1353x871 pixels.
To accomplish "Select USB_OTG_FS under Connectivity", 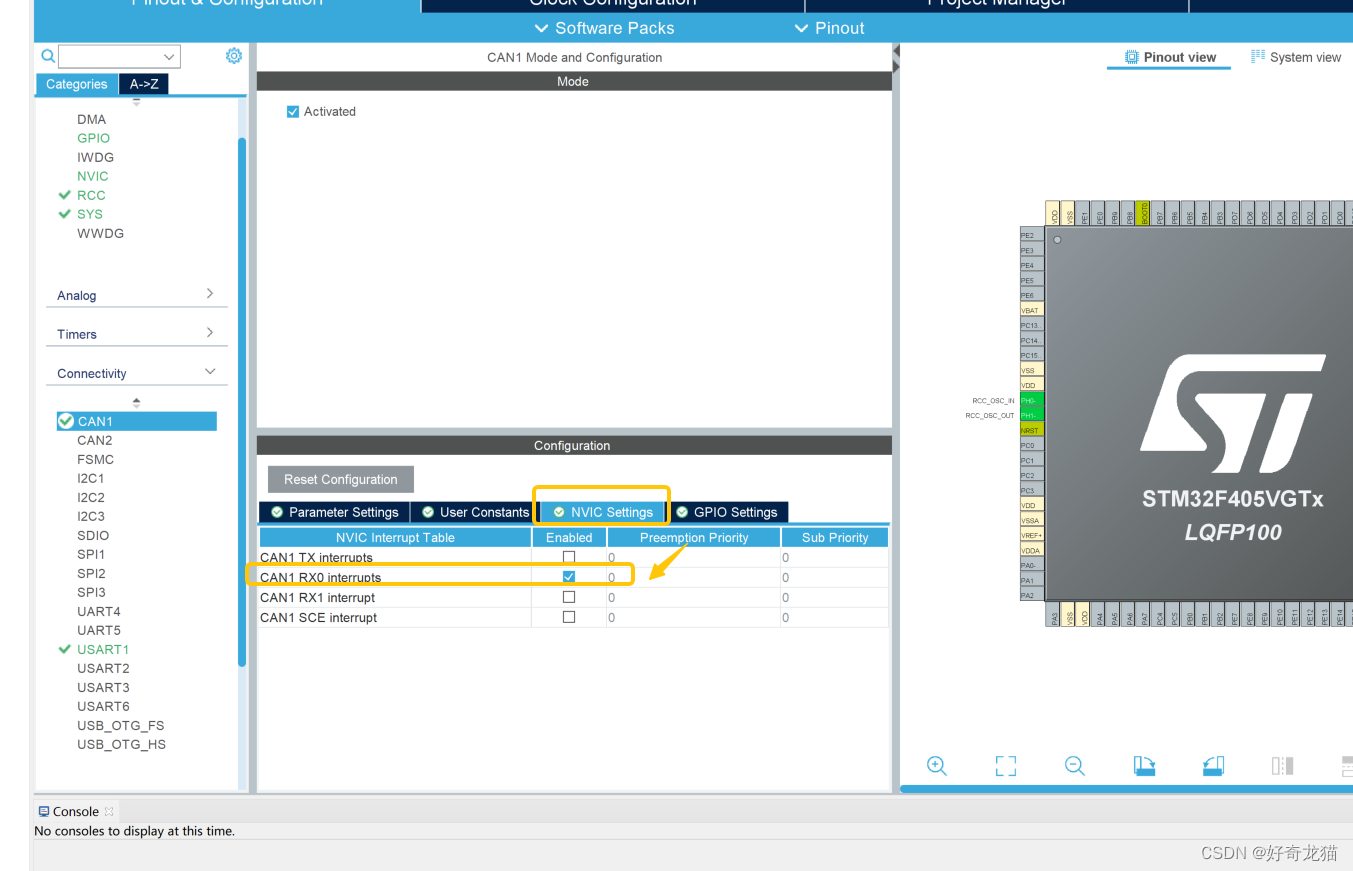I will point(121,725).
